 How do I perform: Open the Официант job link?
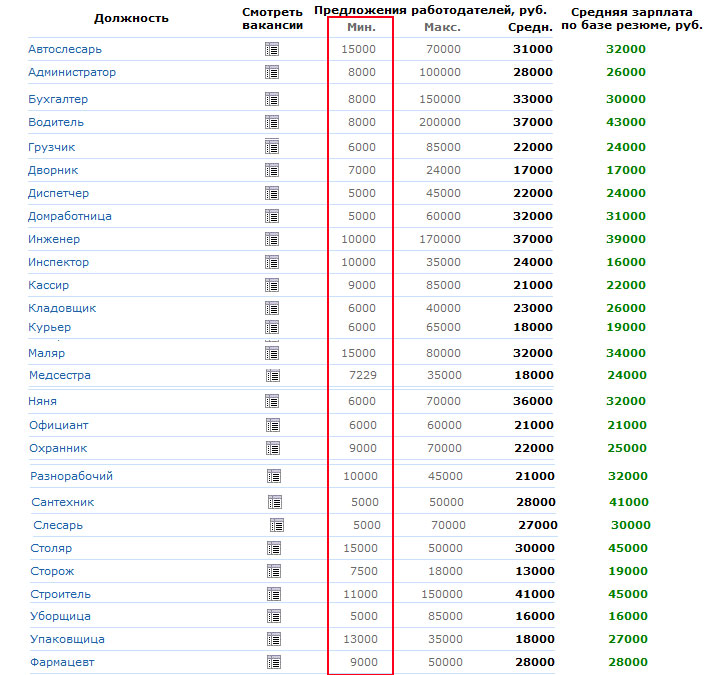pos(59,425)
